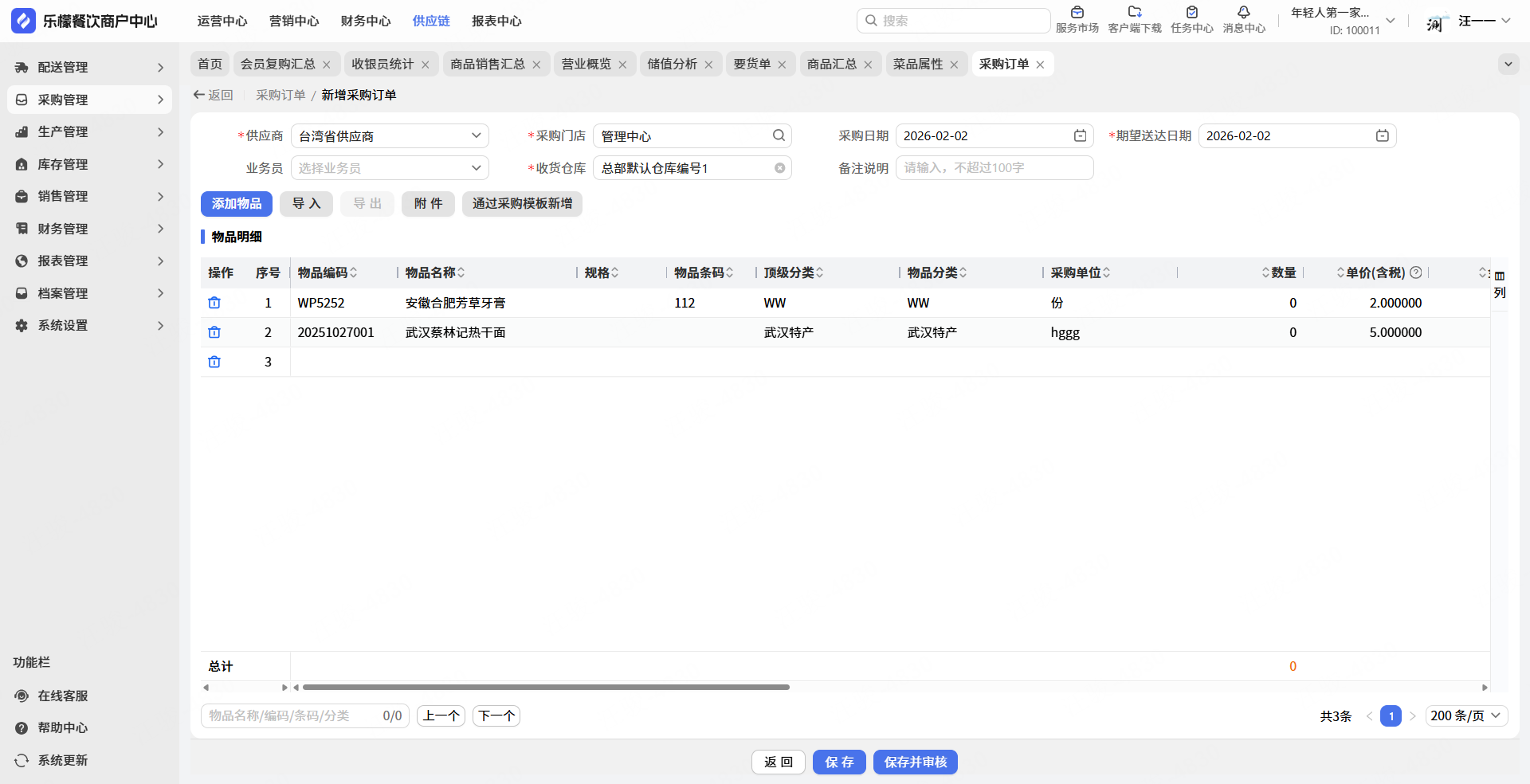Click the 备注说明 input field
The height and width of the screenshot is (784, 1530).
[x=994, y=168]
